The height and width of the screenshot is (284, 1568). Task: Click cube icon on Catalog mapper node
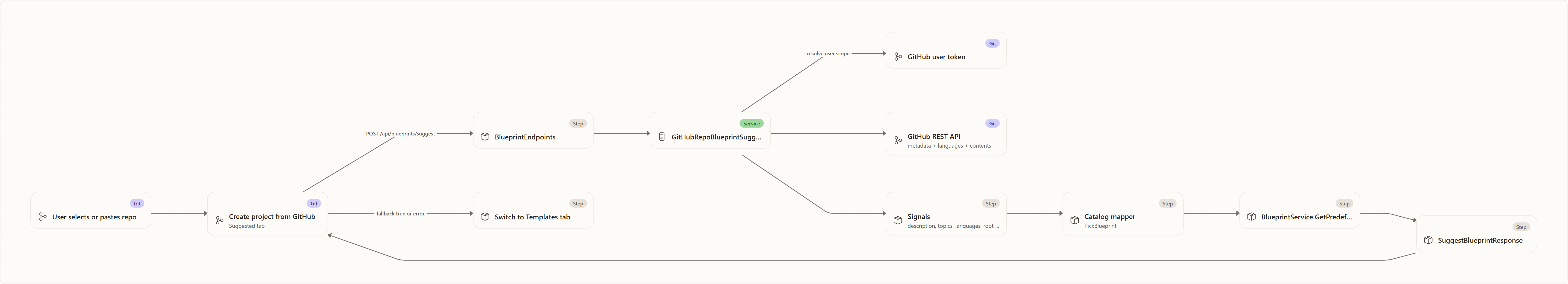pos(1074,220)
